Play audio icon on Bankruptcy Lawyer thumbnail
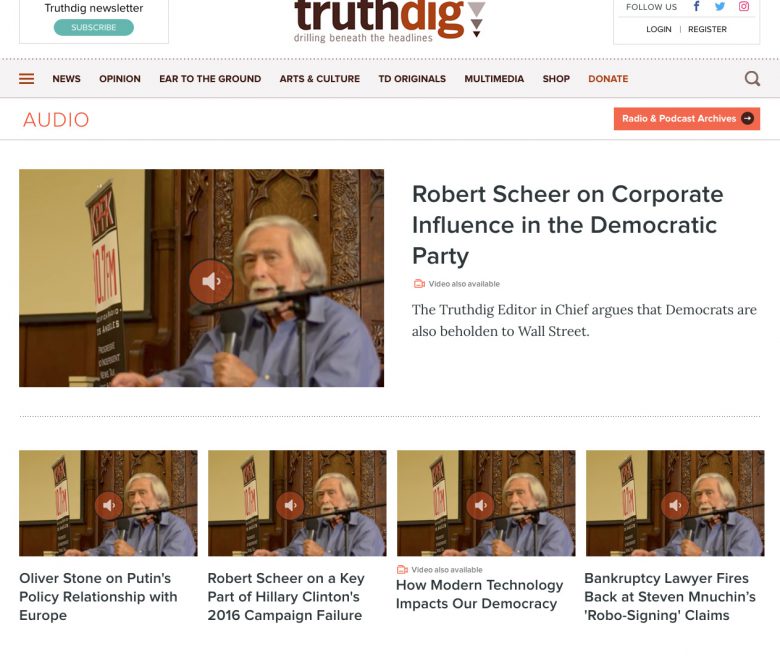 [675, 505]
